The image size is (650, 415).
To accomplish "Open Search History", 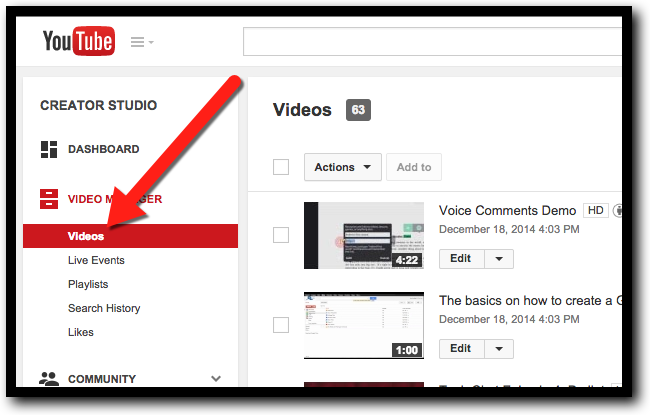I will pos(104,308).
